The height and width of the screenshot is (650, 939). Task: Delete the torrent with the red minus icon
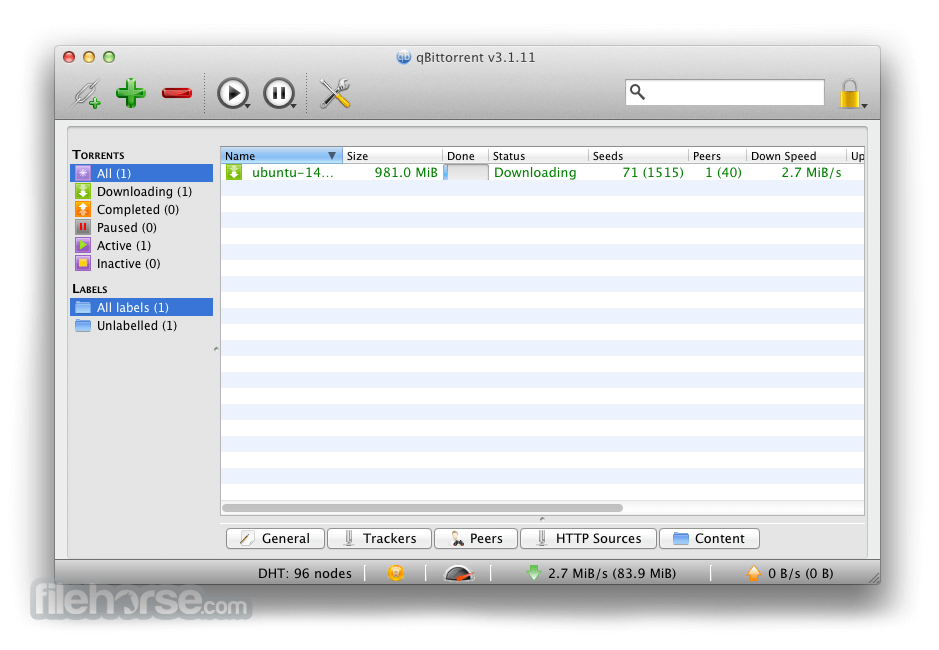177,93
